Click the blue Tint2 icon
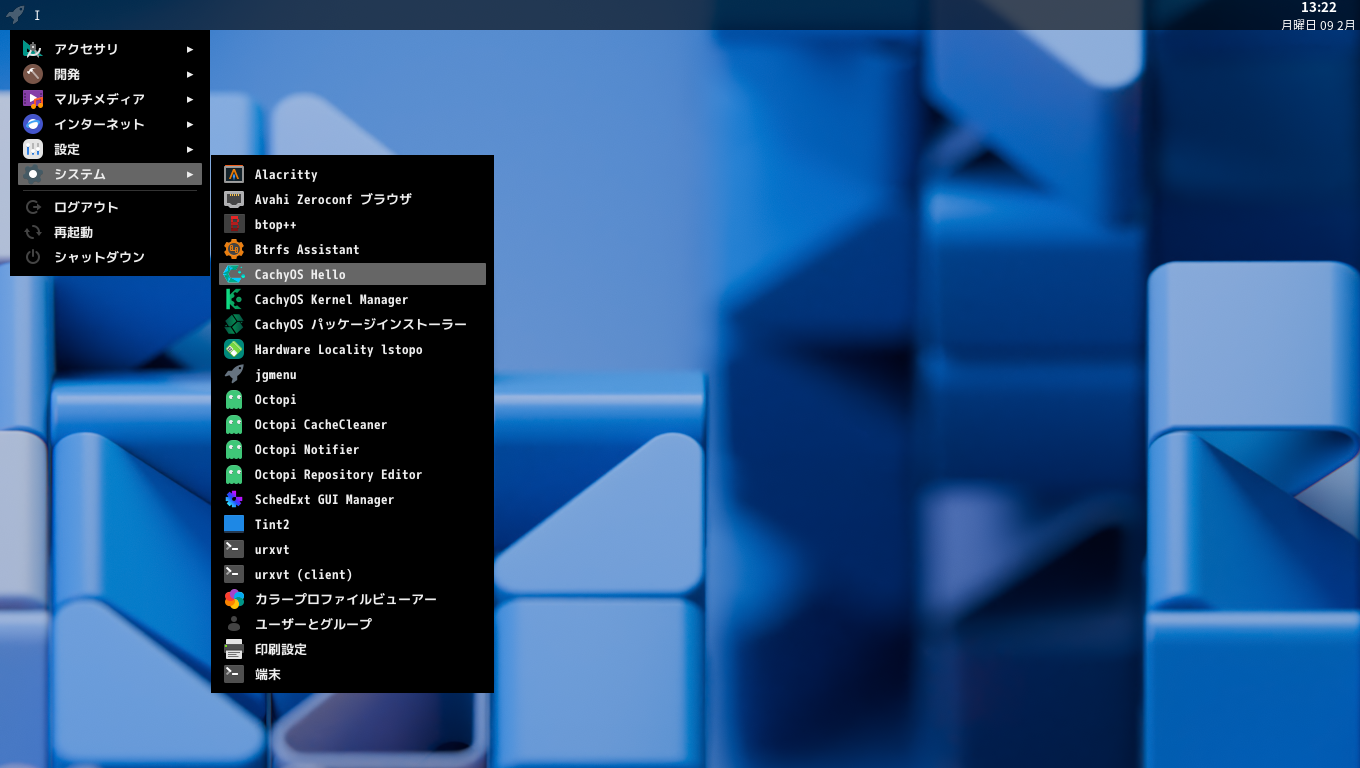Image resolution: width=1360 pixels, height=768 pixels. tap(234, 524)
